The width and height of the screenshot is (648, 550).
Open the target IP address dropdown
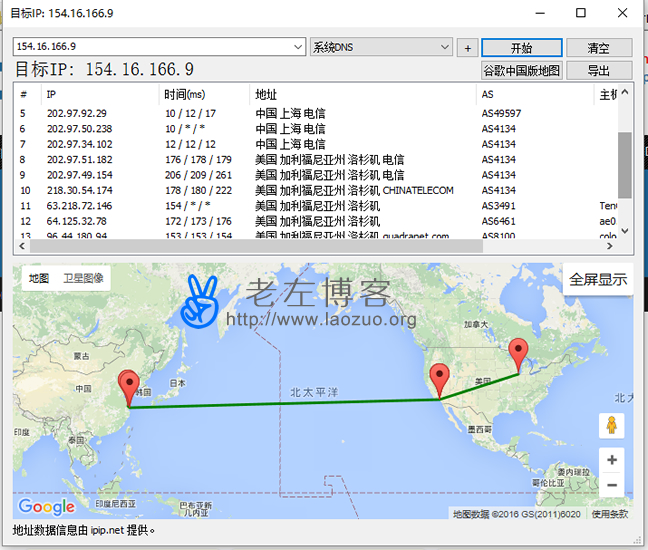(298, 47)
